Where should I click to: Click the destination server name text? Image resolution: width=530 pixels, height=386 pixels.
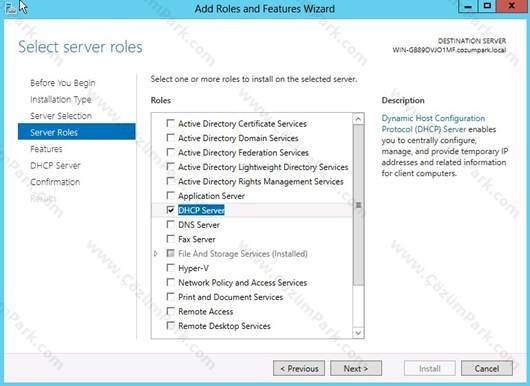click(x=449, y=50)
